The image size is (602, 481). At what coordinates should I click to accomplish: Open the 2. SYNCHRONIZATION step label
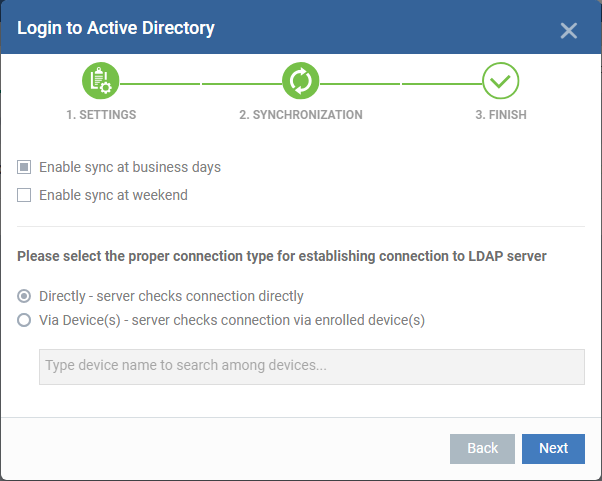pos(301,115)
